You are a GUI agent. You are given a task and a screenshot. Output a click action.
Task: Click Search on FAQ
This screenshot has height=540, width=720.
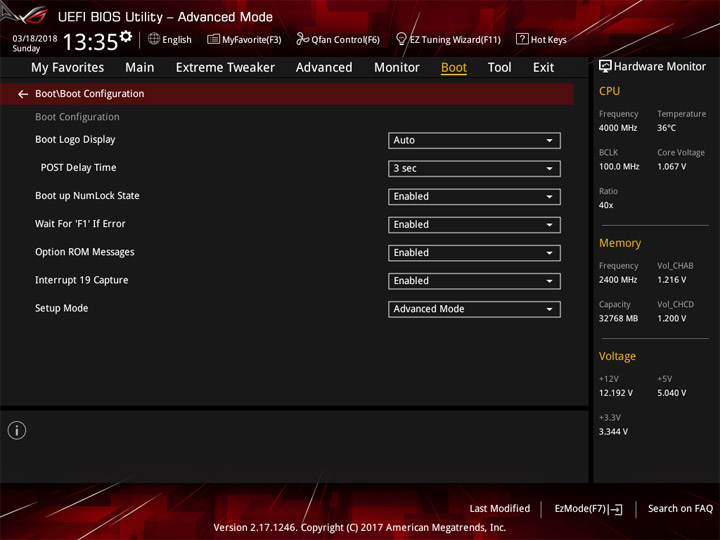[x=680, y=508]
